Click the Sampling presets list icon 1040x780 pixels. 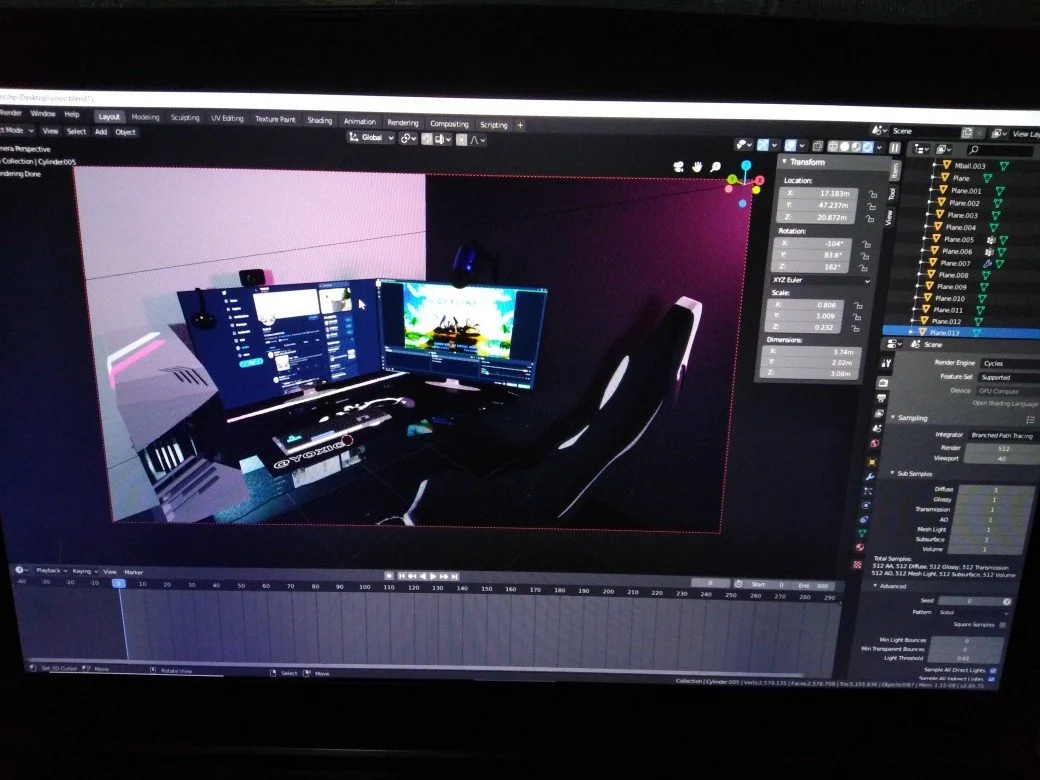tap(1030, 420)
